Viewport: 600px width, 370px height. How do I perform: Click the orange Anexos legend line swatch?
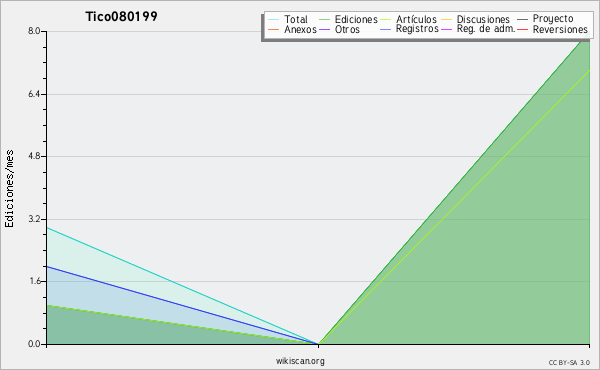point(274,29)
